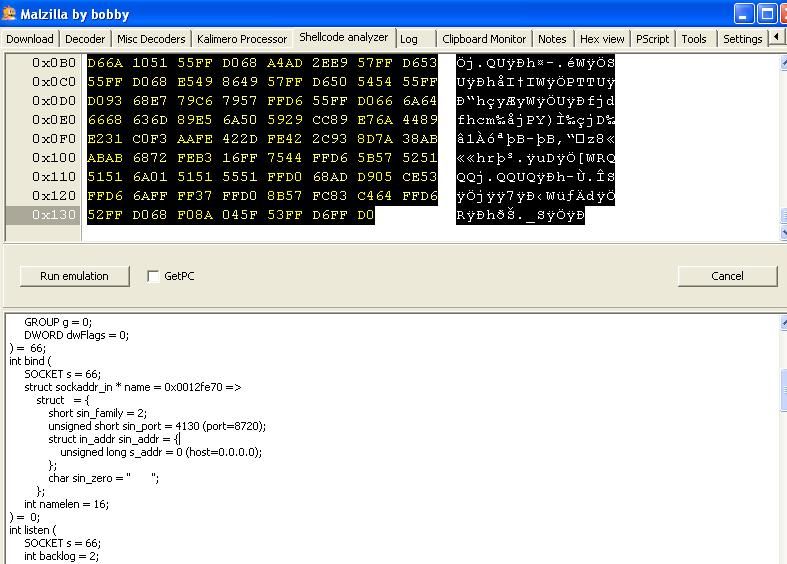Click the up arrow of hex pane scrollbar
Viewport: 787px width, 564px height.
[781, 62]
